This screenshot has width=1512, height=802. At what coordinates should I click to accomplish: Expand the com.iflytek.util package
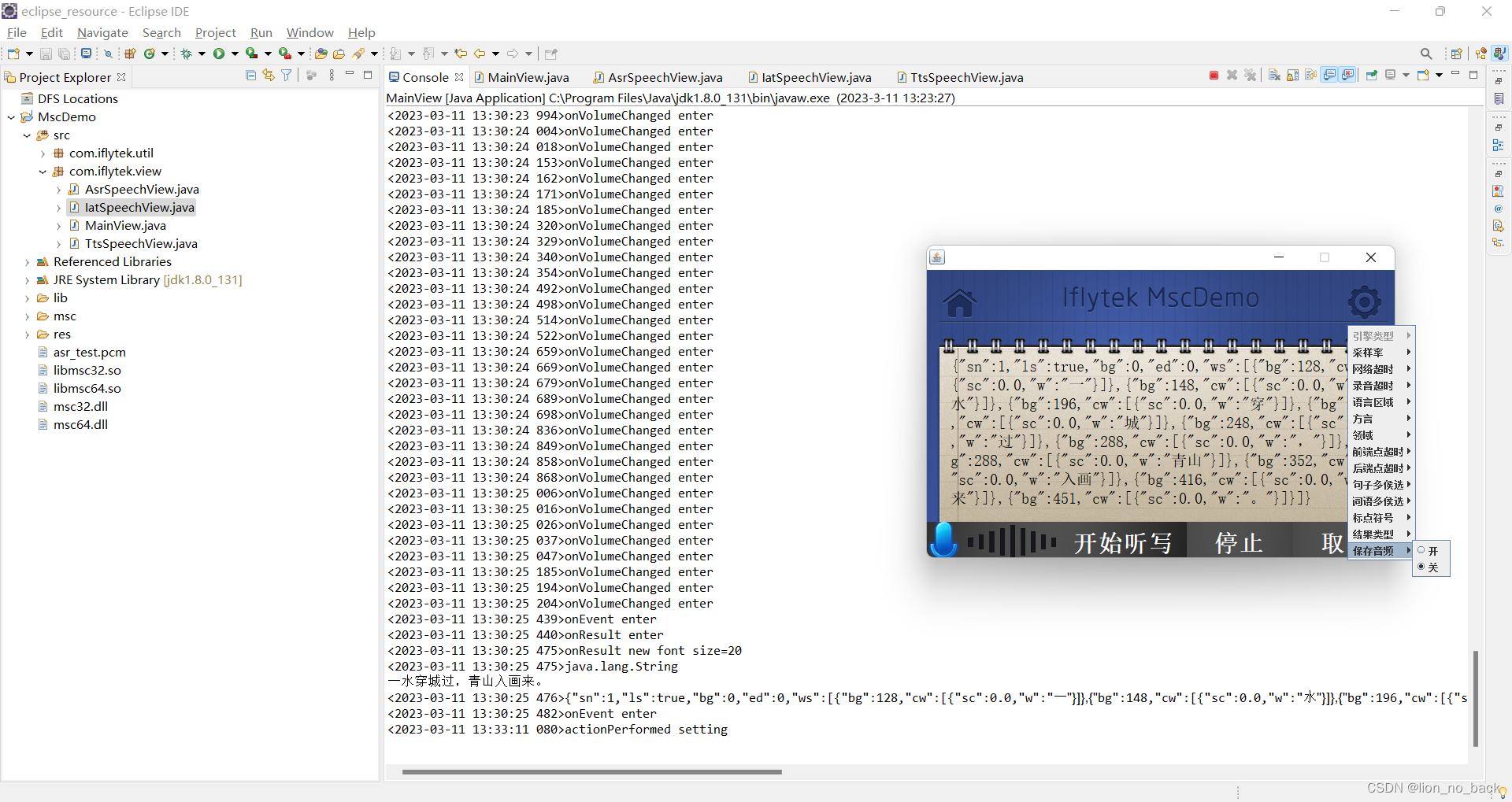(43, 153)
